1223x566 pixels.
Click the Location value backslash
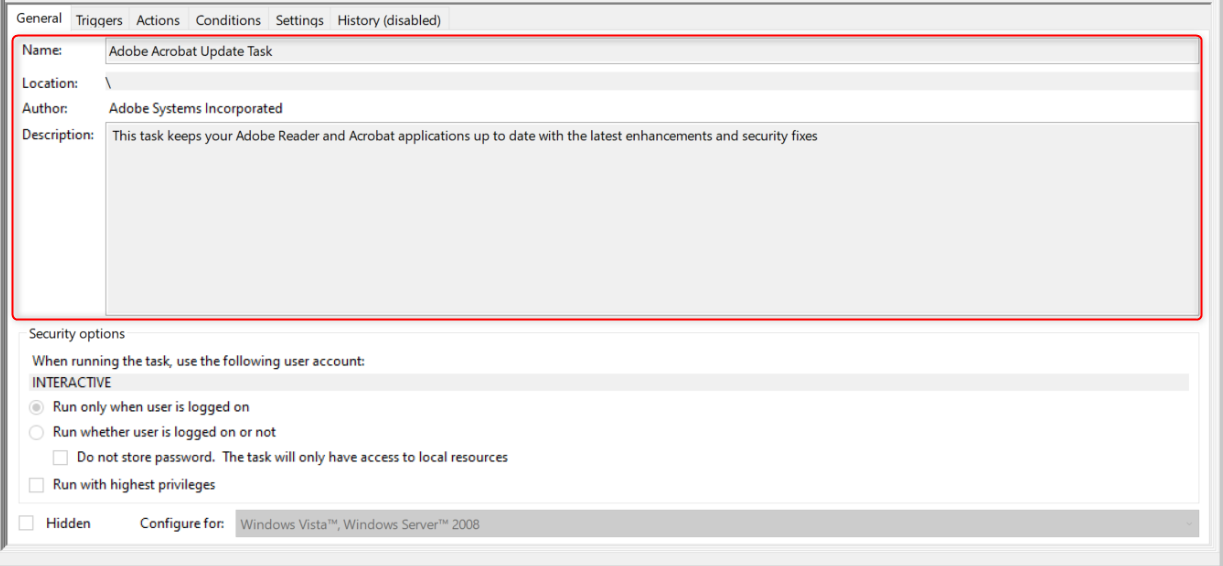[x=108, y=83]
